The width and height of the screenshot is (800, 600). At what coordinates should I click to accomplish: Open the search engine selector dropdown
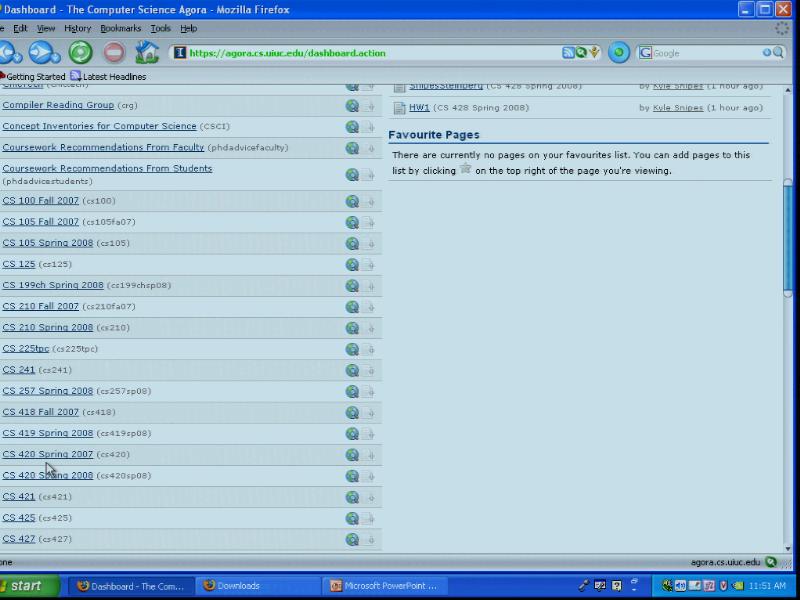(x=646, y=53)
